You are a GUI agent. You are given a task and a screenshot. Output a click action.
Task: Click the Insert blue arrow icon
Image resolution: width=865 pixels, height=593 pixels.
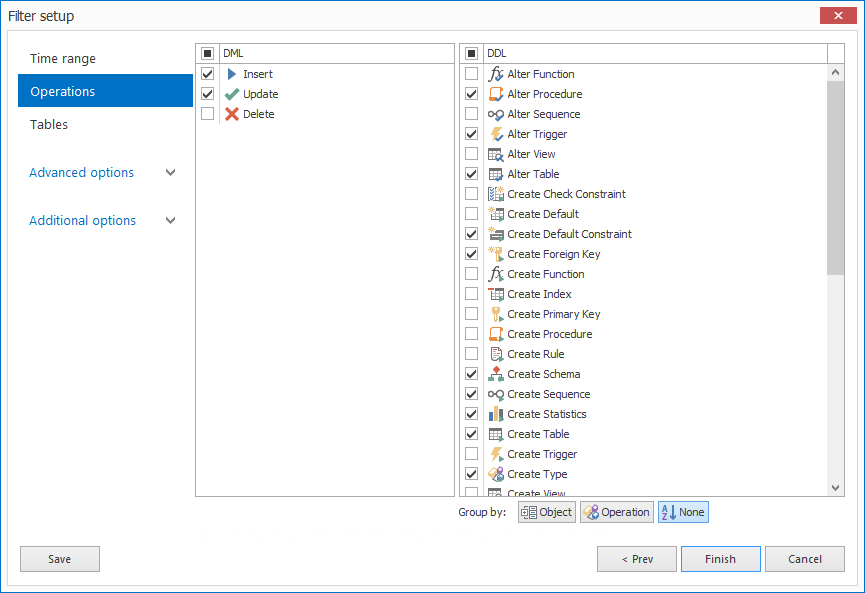click(x=232, y=74)
